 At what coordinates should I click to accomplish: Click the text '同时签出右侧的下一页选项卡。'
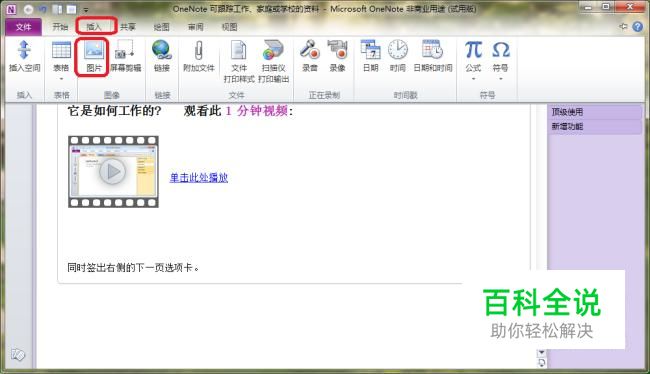tap(133, 267)
